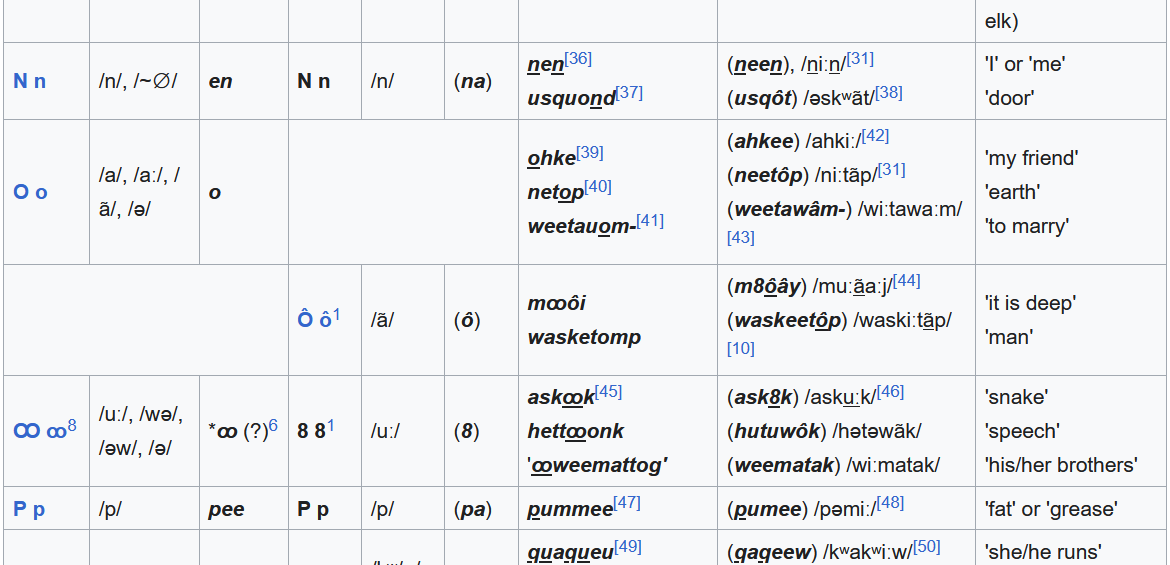Image resolution: width=1170 pixels, height=565 pixels.
Task: Open citation 36 next to 'nen'
Action: point(578,59)
